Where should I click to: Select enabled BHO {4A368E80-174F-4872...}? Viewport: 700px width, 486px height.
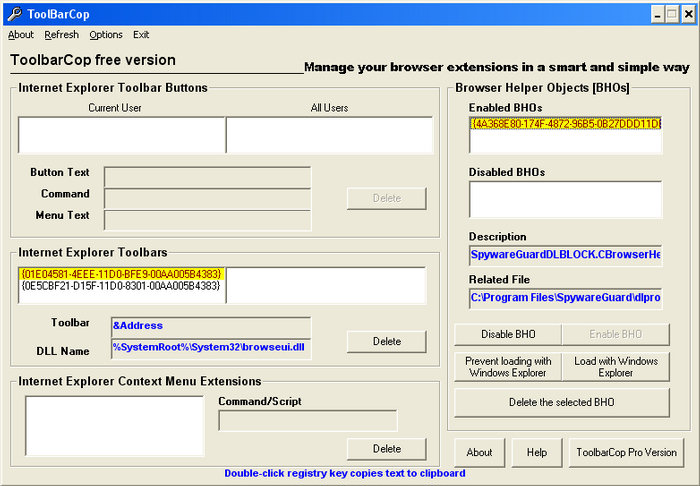[x=566, y=124]
